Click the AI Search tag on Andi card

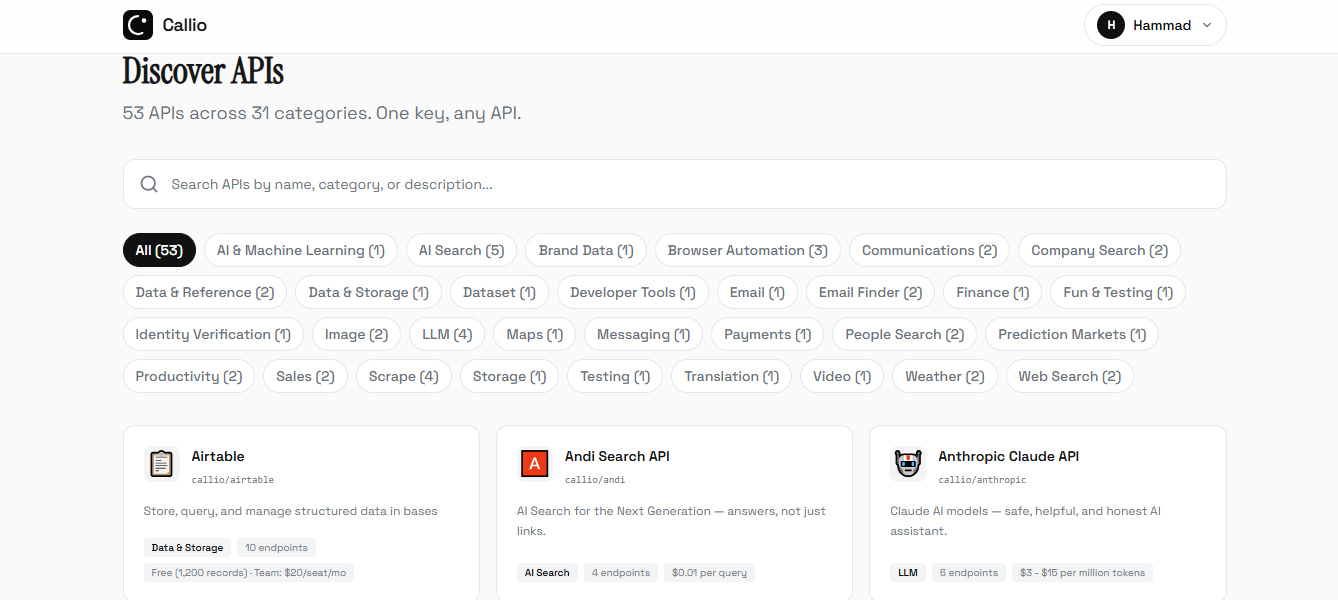(x=547, y=573)
